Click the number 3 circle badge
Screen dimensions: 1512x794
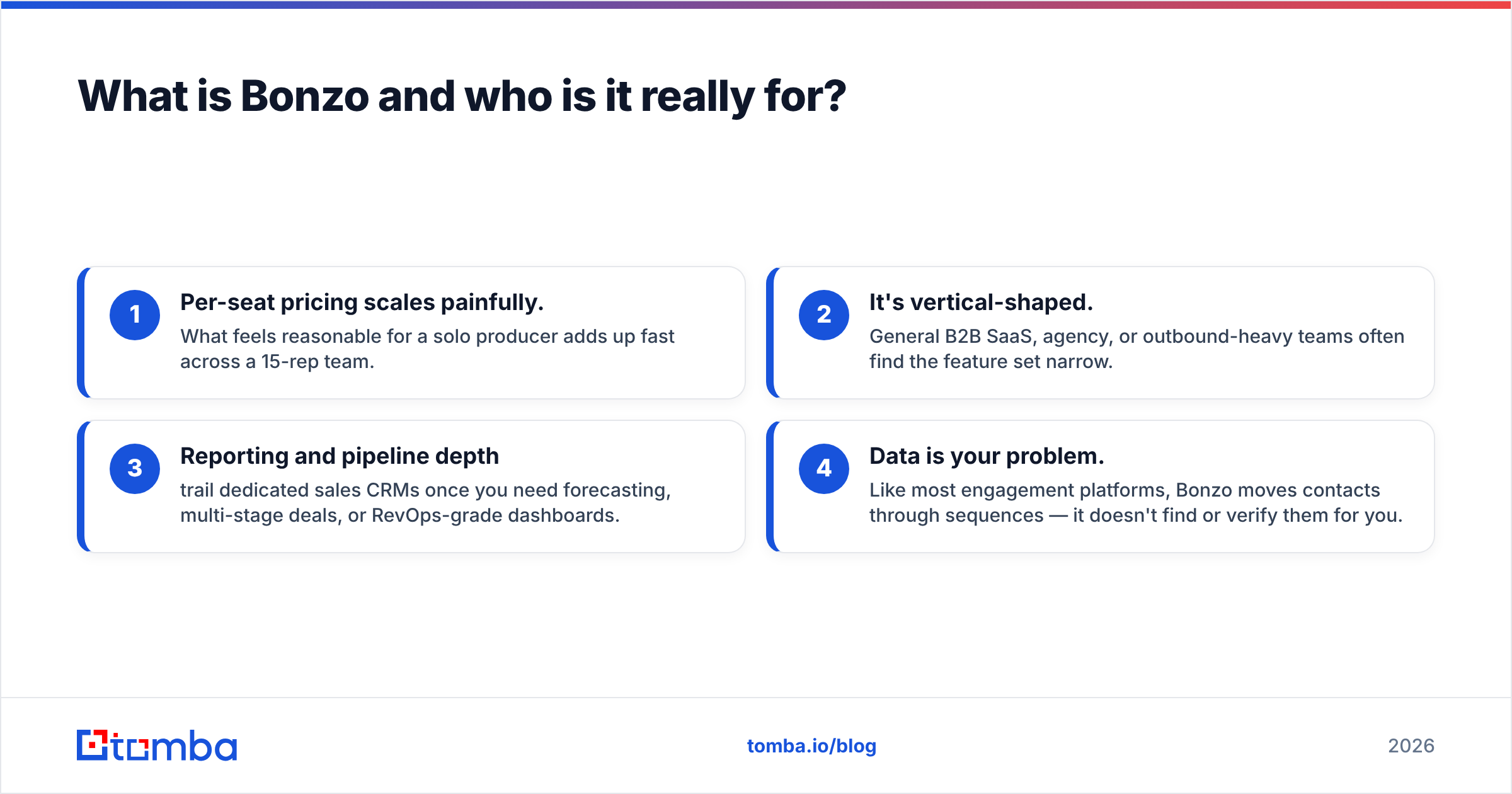pos(135,469)
